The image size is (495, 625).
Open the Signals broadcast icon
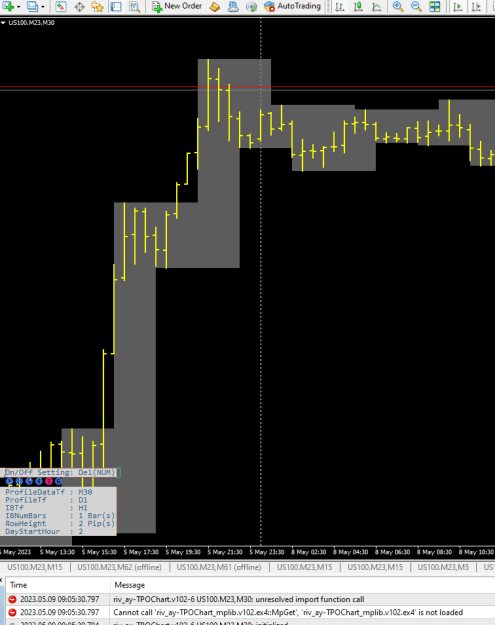click(251, 6)
